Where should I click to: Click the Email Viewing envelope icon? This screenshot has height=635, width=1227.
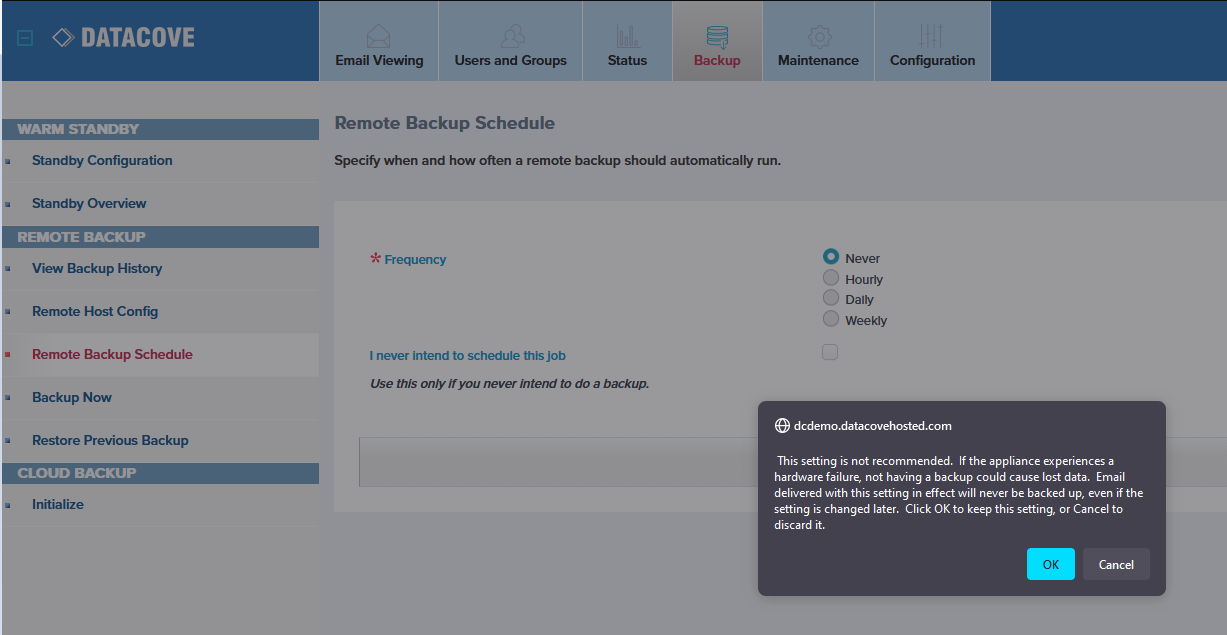point(379,36)
